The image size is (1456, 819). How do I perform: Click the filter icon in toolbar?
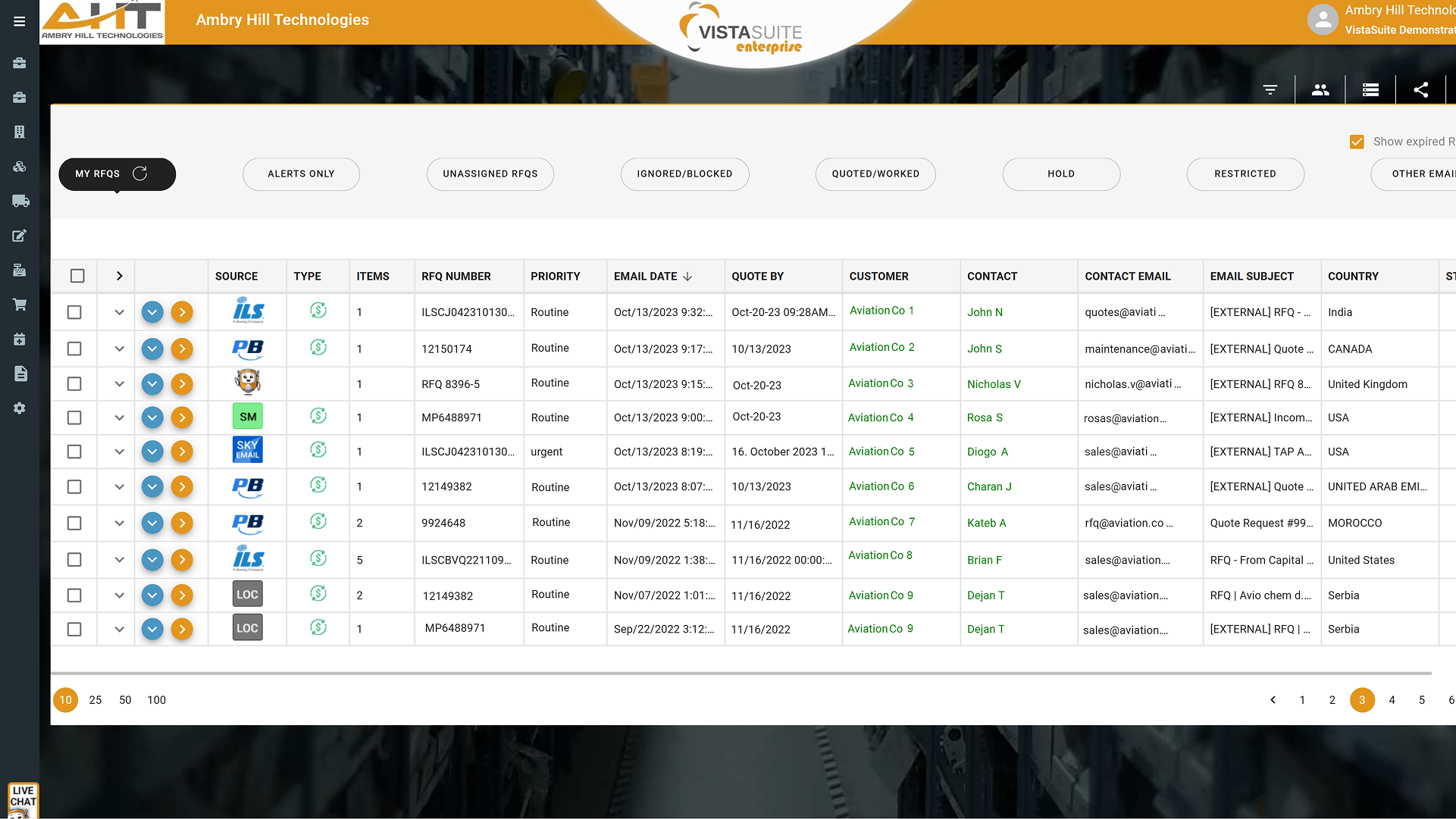click(1270, 90)
